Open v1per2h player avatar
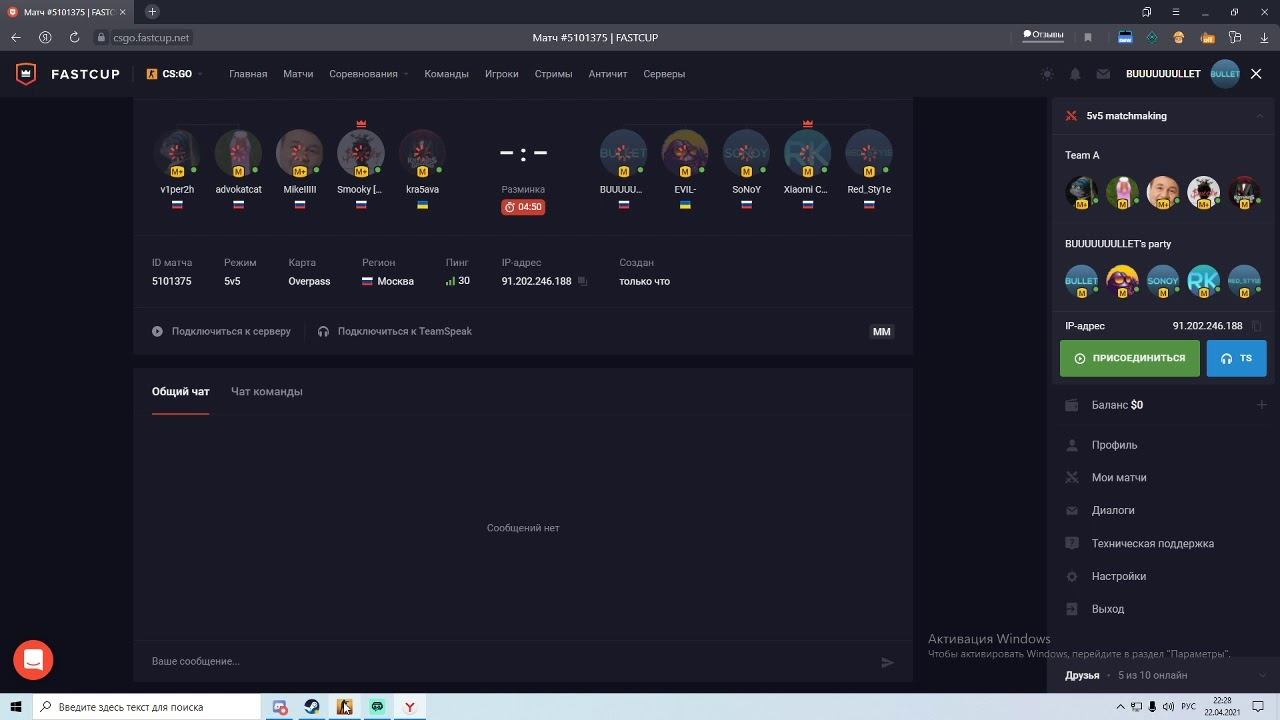1280x720 pixels. coord(177,153)
